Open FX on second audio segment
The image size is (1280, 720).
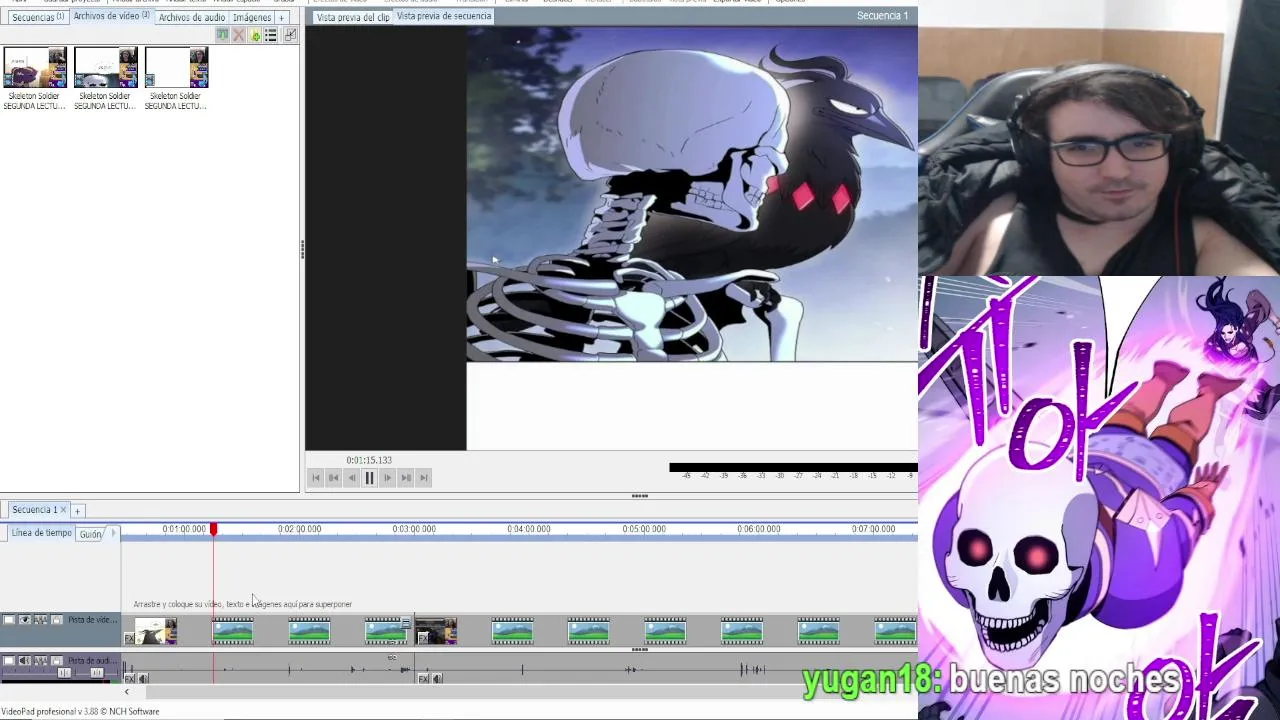click(x=423, y=679)
